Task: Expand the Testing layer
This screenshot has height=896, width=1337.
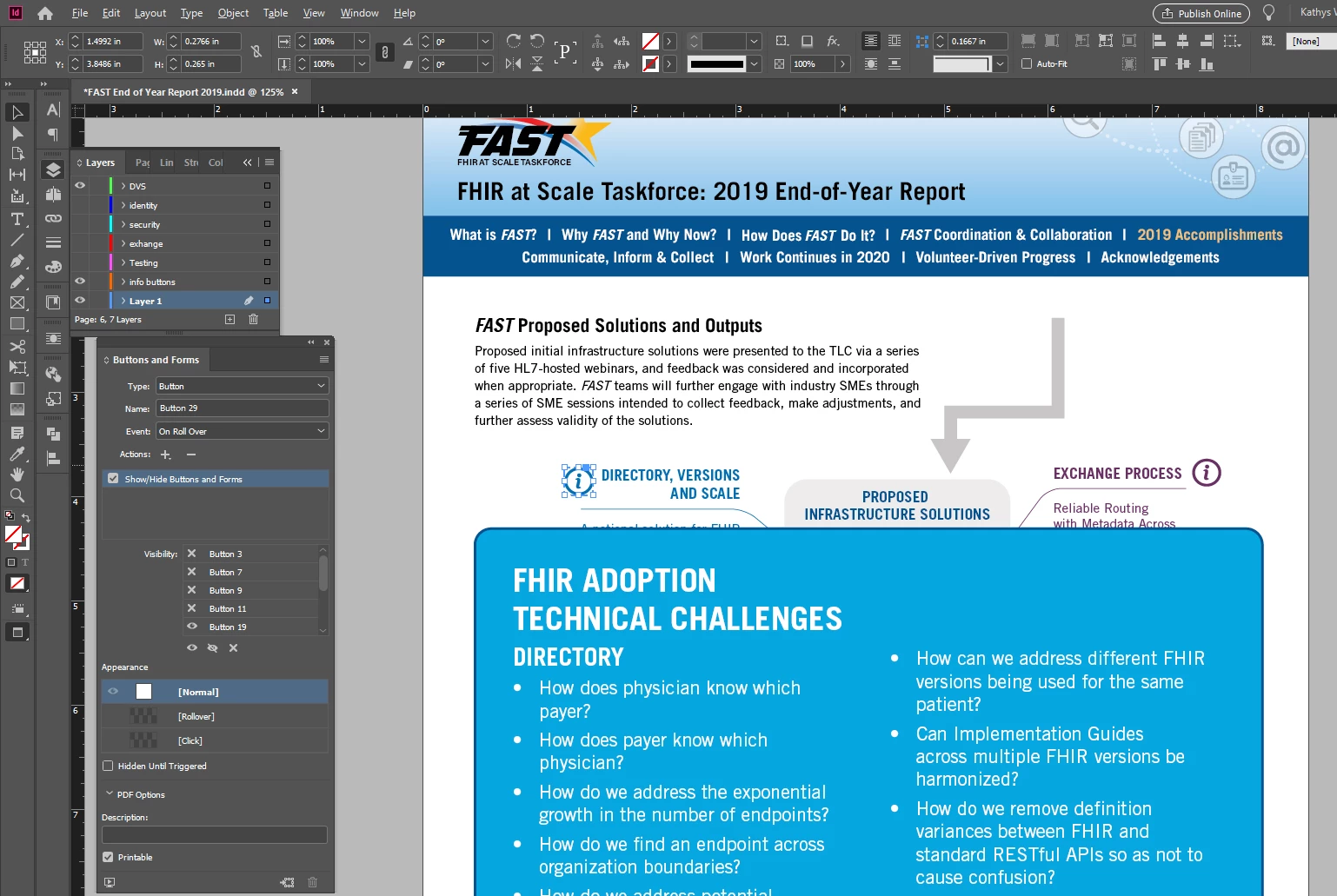Action: coord(123,262)
